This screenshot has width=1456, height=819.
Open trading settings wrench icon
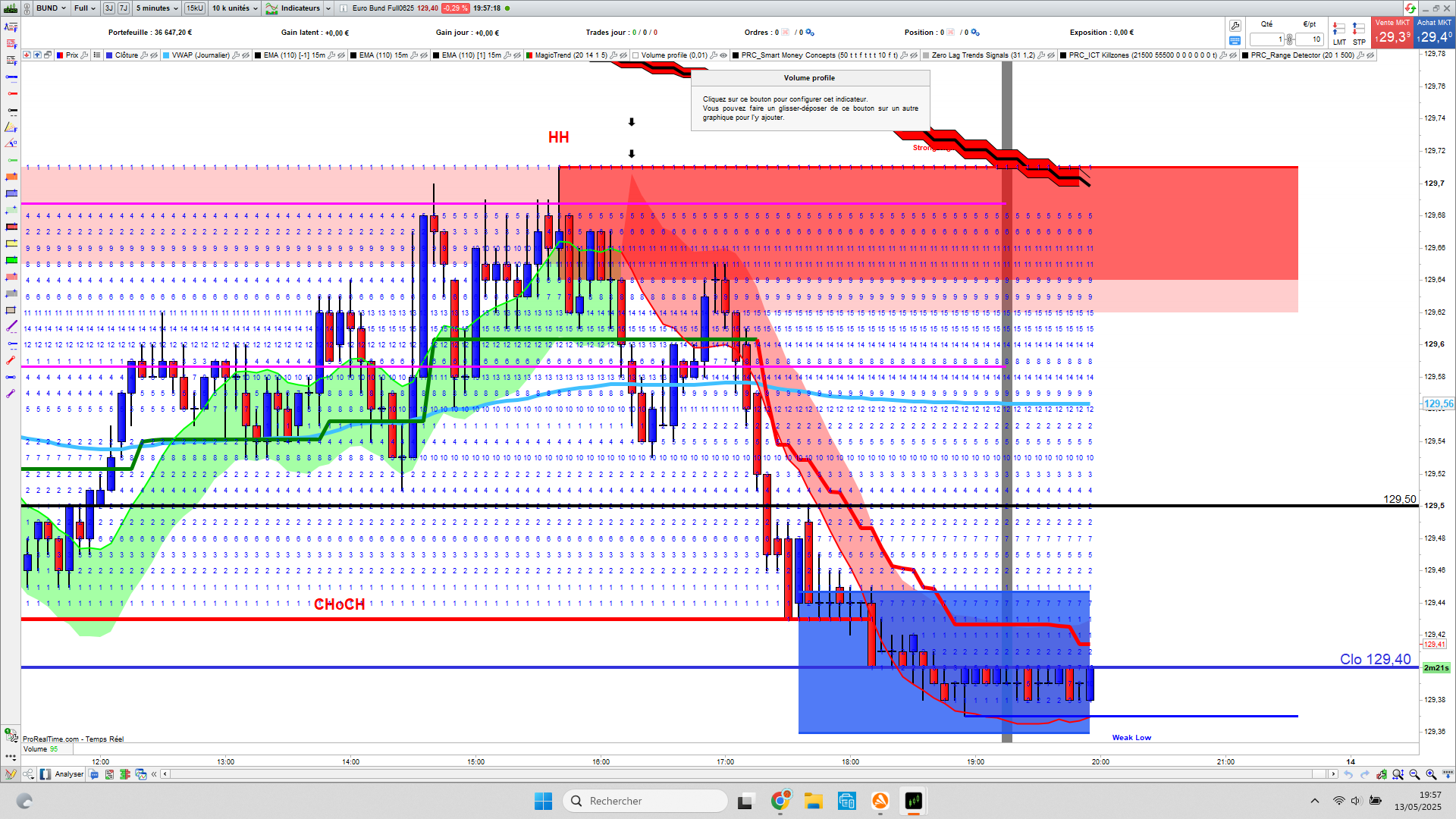point(1235,26)
